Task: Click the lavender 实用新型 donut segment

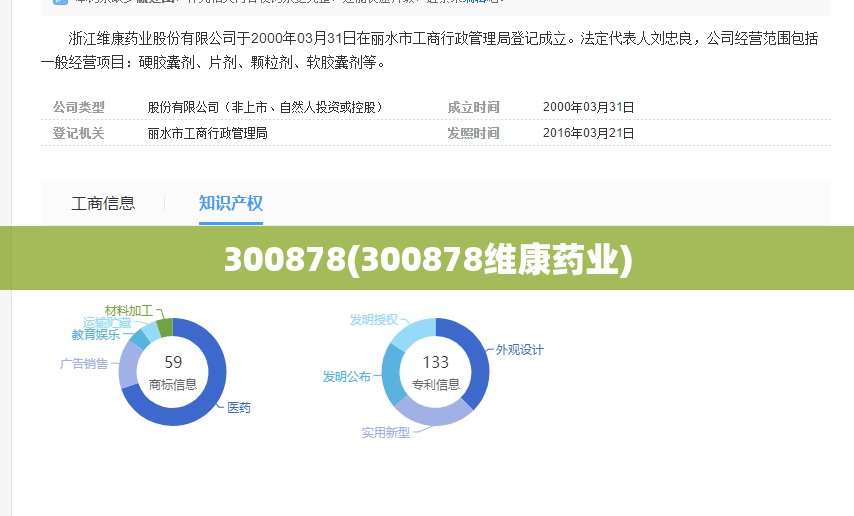Action: click(x=434, y=415)
